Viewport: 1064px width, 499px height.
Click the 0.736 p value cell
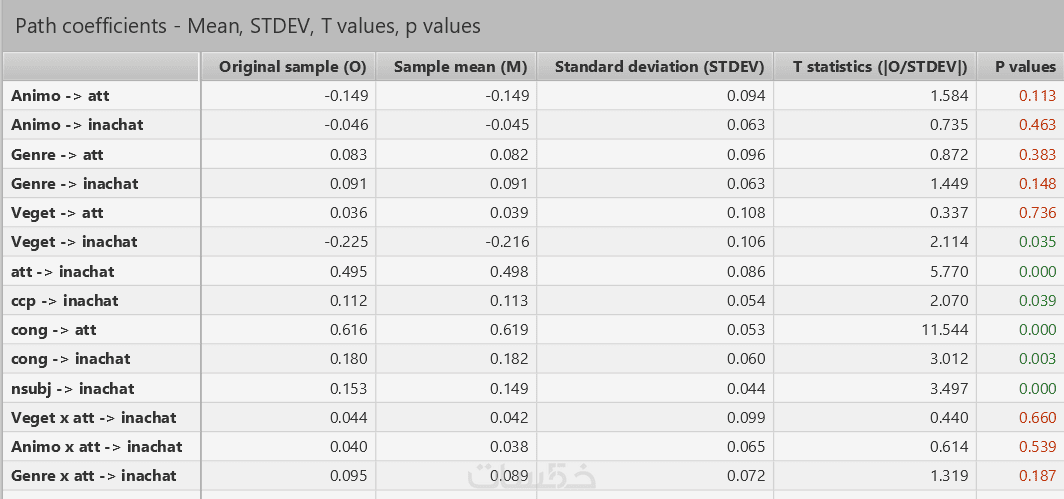pos(1037,213)
